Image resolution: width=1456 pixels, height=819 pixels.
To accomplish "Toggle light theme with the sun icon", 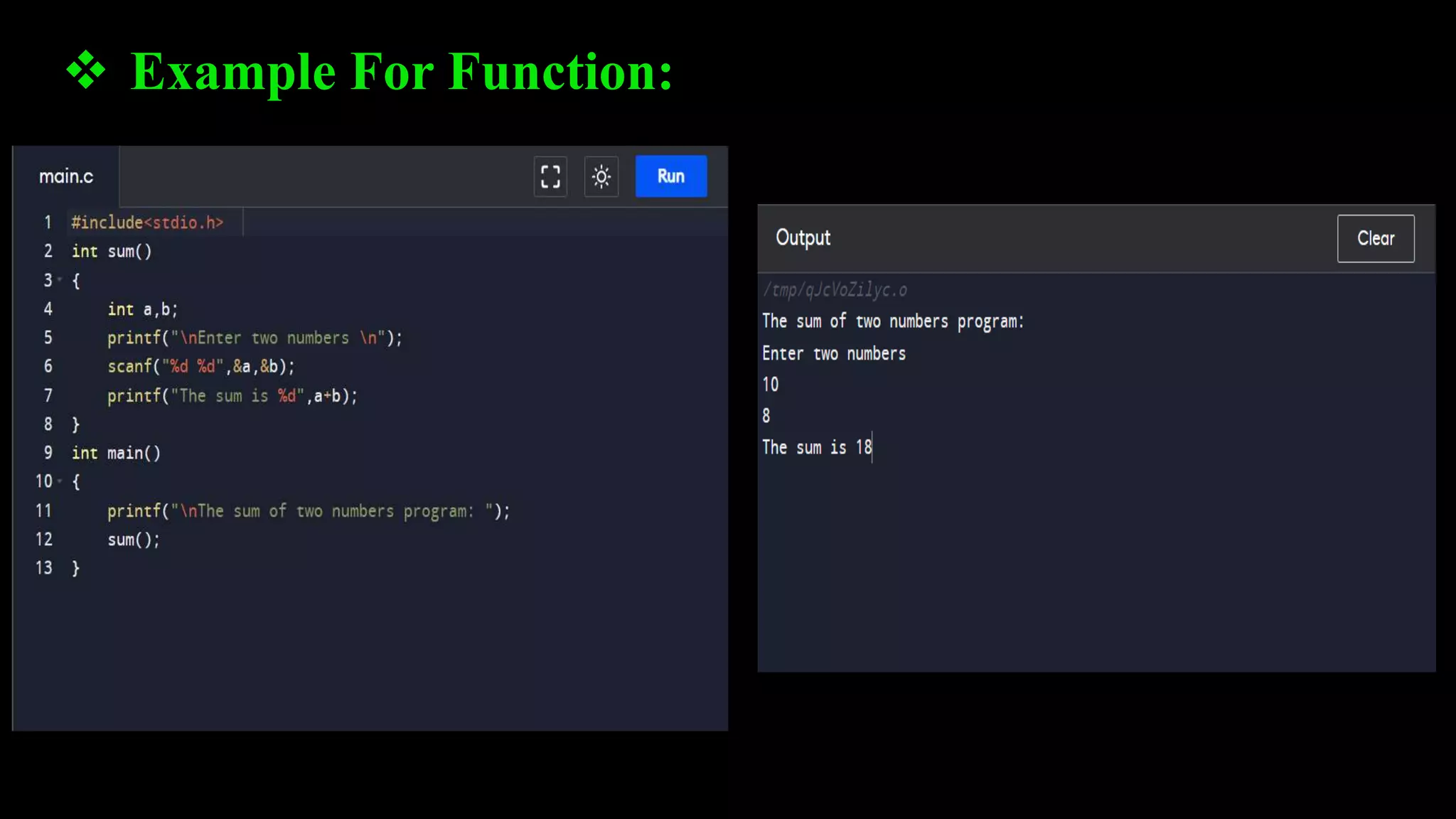I will [x=601, y=176].
